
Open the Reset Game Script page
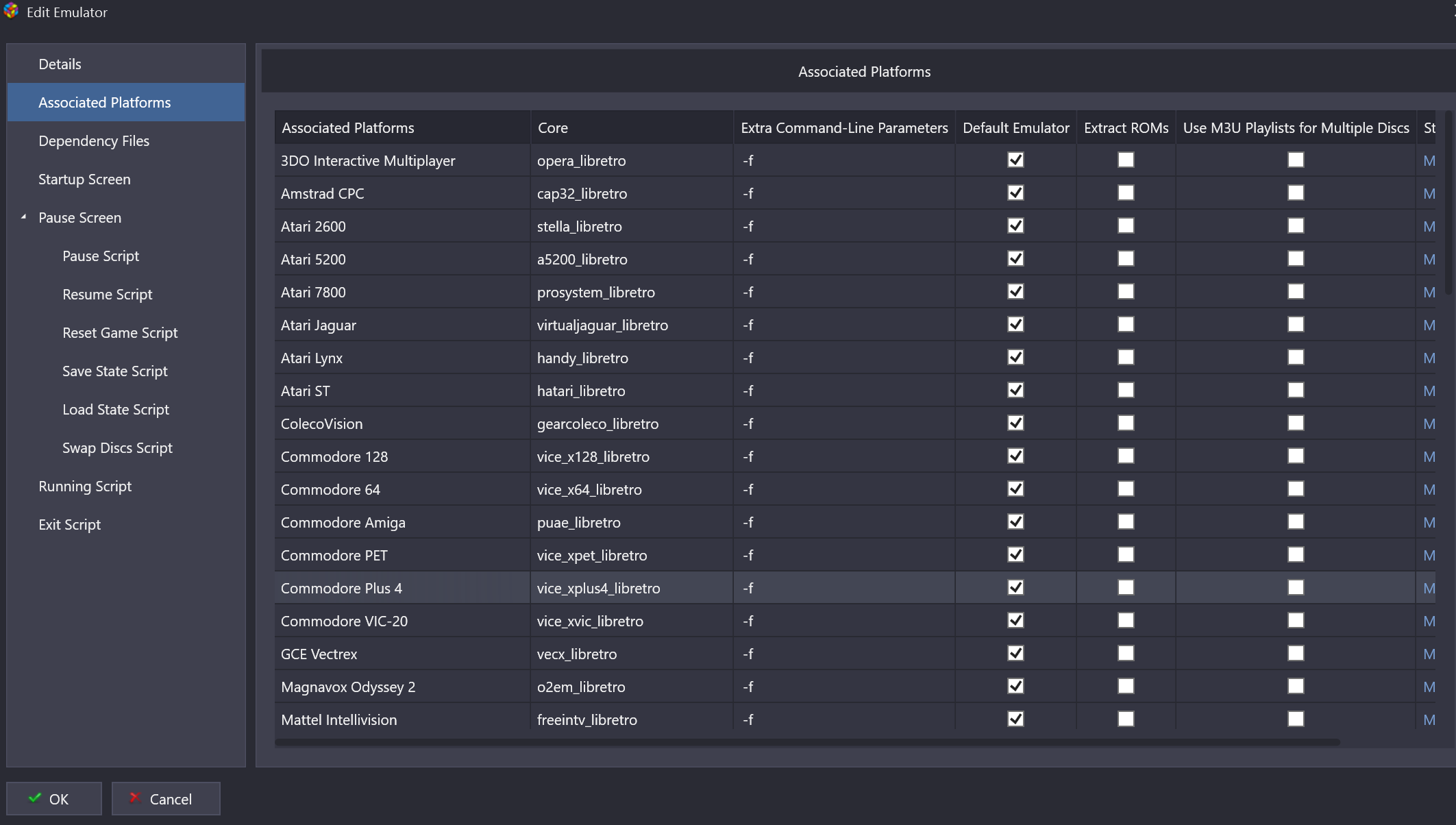coord(126,332)
